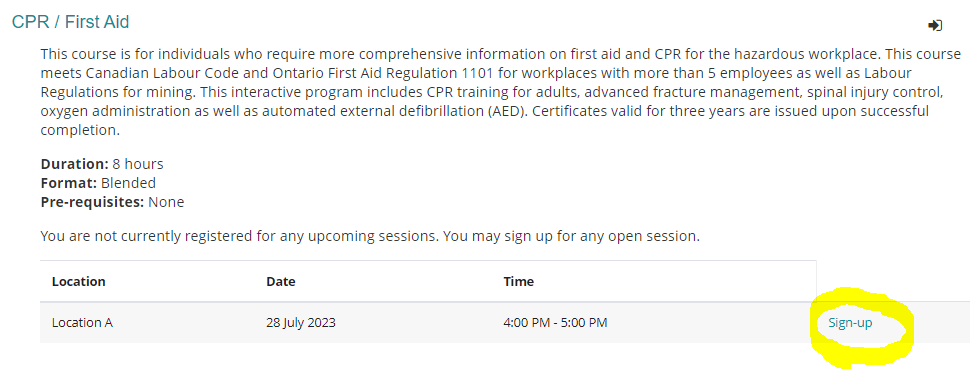The image size is (970, 369).
Task: Click the Date column header
Action: pos(281,282)
